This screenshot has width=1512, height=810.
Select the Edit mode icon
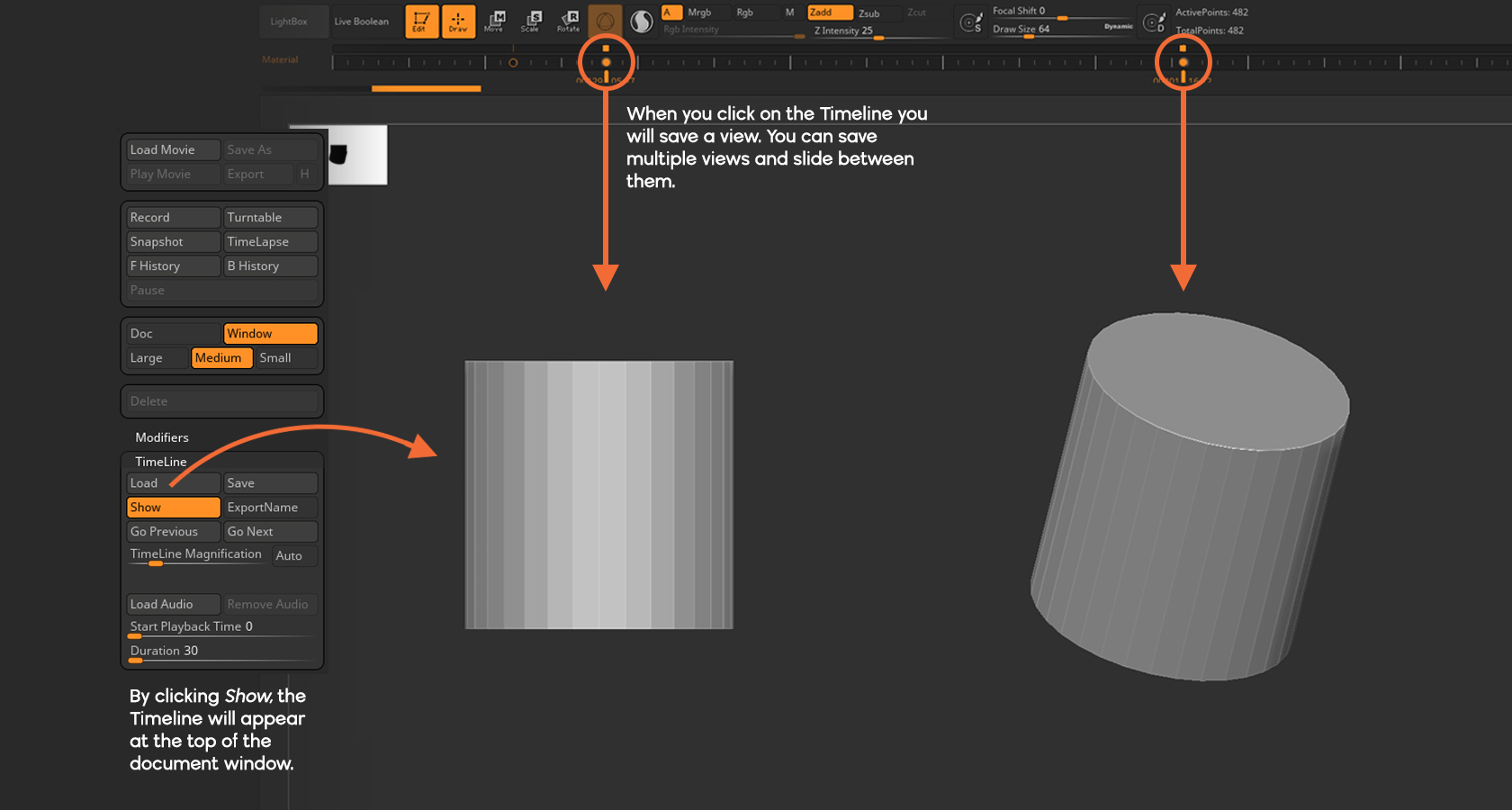pos(420,21)
